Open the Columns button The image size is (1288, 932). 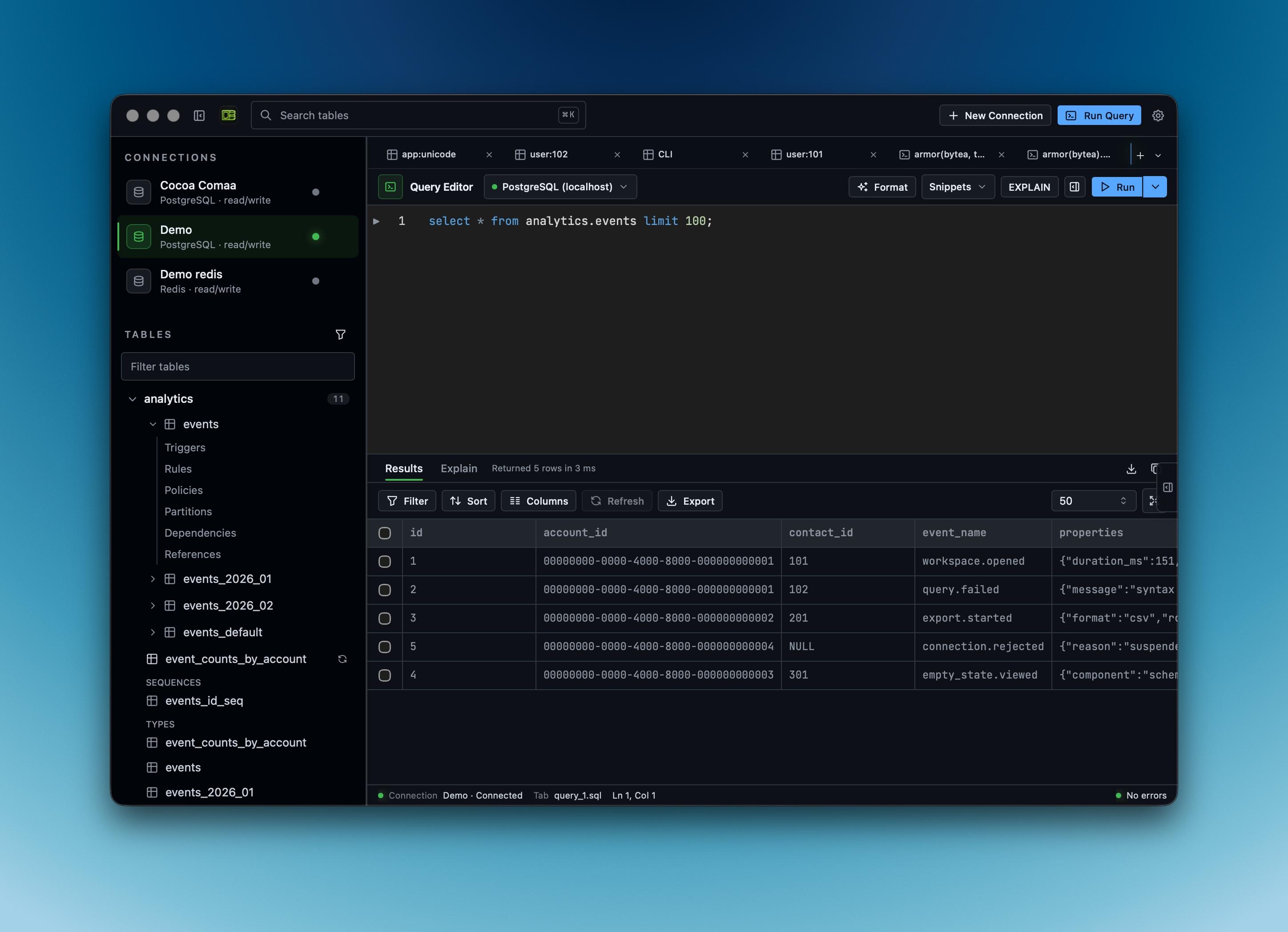(x=538, y=501)
